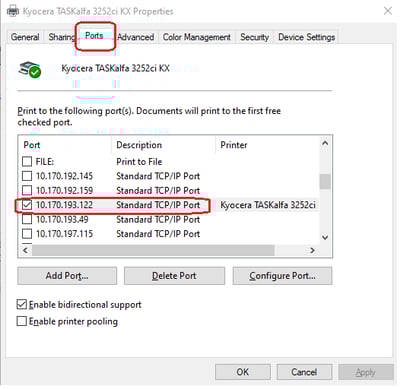Click Standard TCP/IP Port for 10.170.197.115

[x=158, y=234]
